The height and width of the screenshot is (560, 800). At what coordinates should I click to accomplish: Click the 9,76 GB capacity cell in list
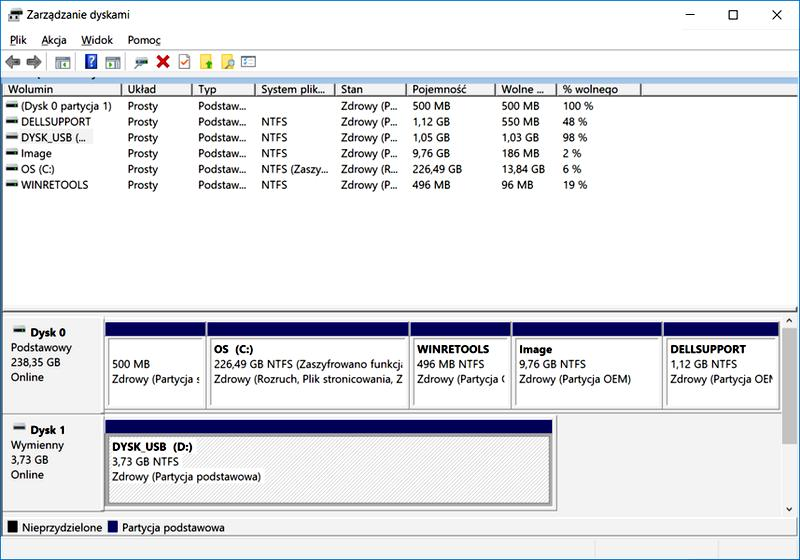click(431, 154)
